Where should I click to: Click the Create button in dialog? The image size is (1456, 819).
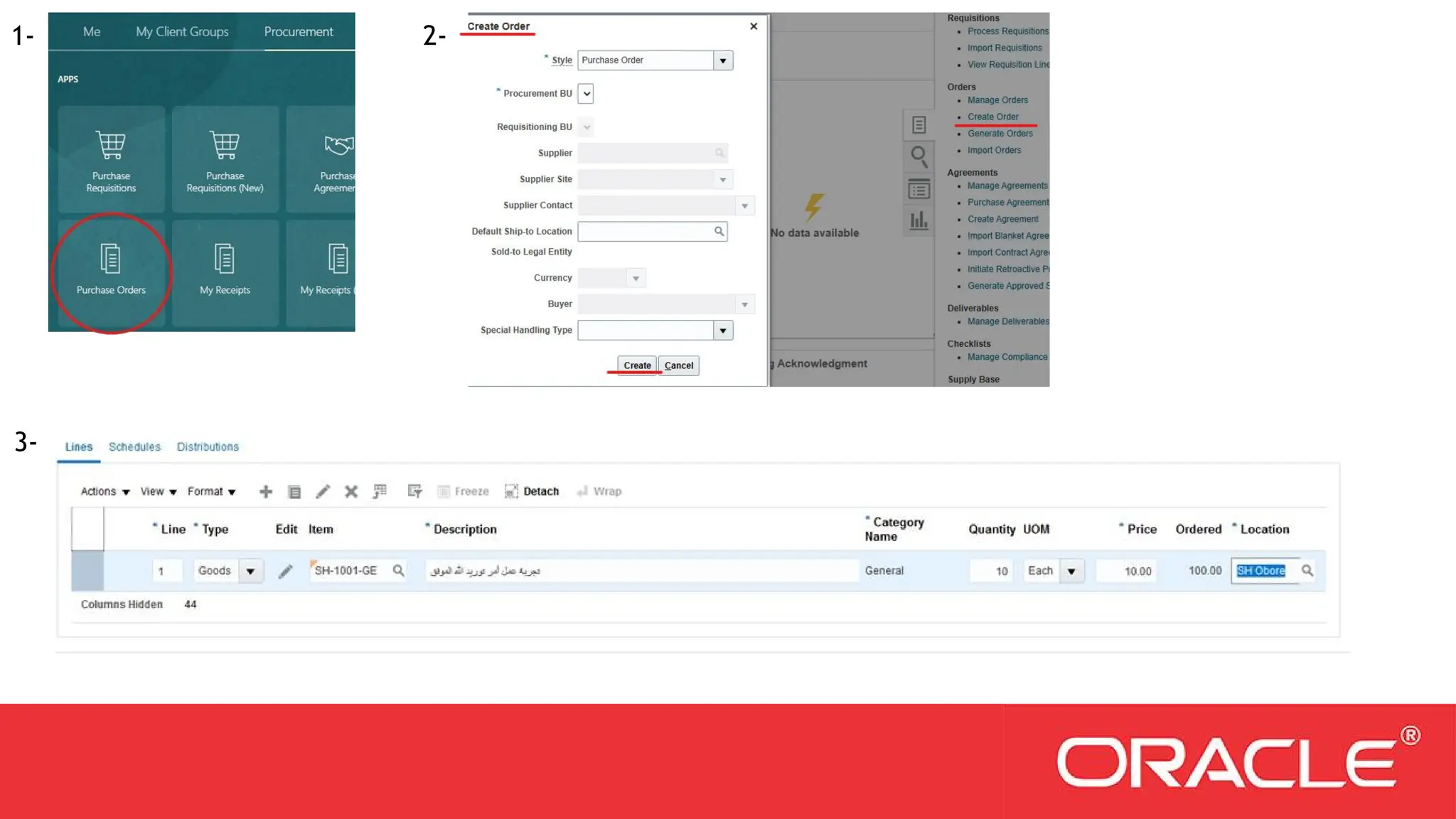pyautogui.click(x=637, y=365)
